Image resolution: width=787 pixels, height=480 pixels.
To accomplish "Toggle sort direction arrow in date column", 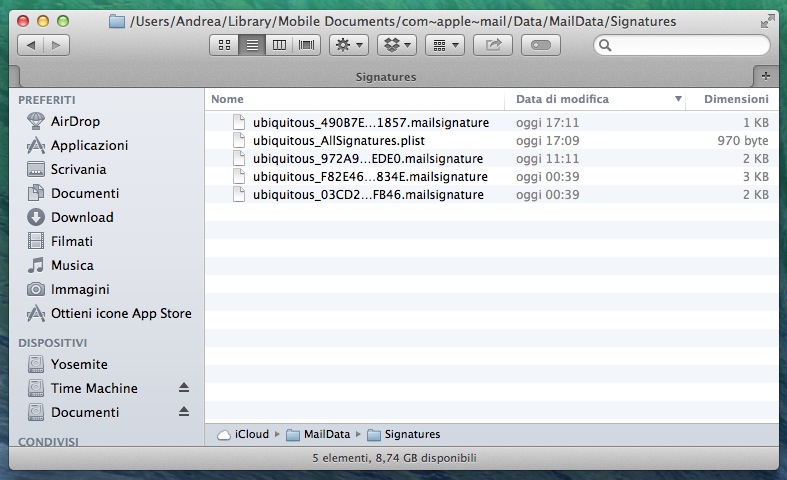I will 678,99.
